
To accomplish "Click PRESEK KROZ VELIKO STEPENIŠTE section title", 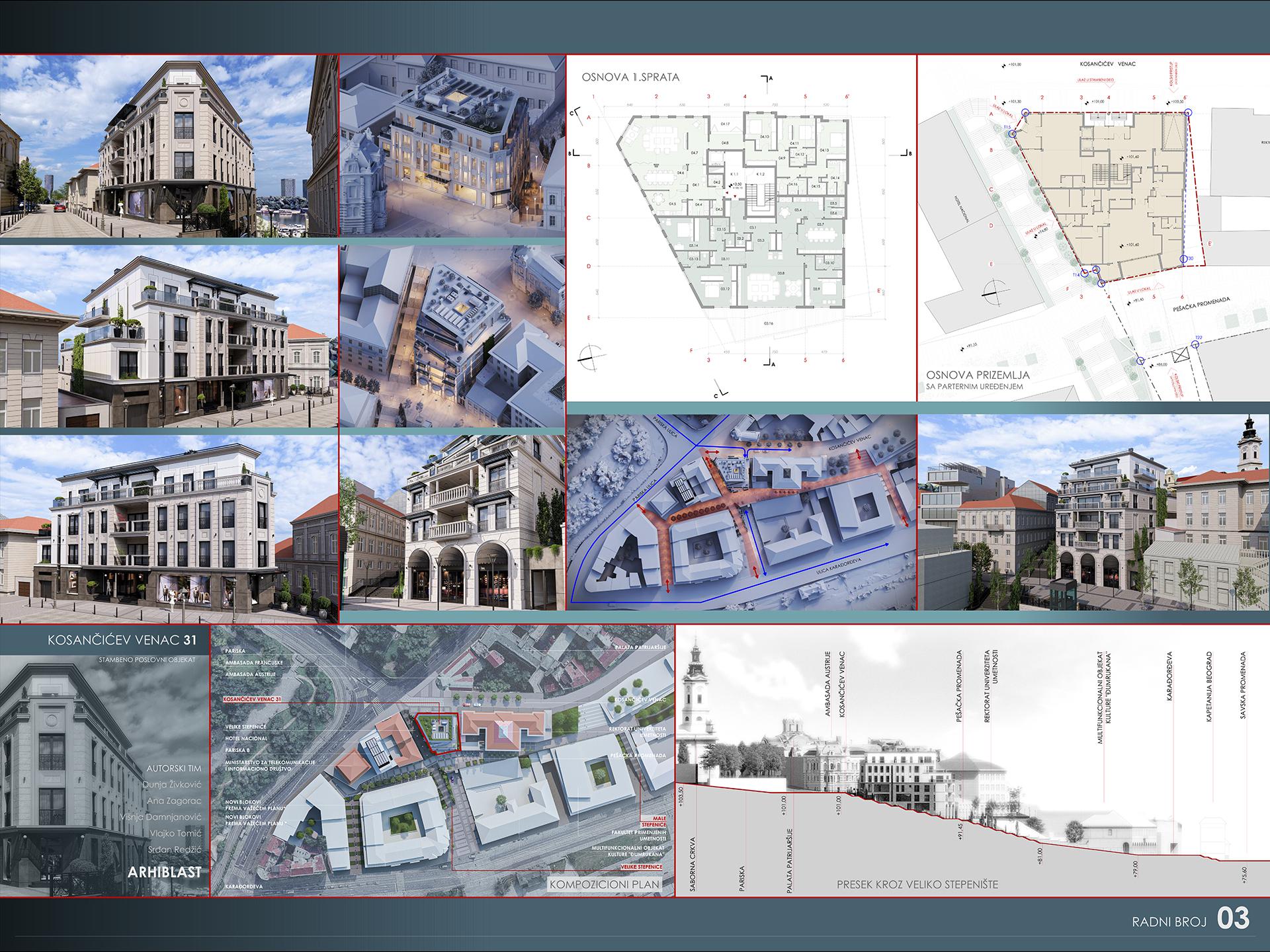I will click(x=917, y=885).
